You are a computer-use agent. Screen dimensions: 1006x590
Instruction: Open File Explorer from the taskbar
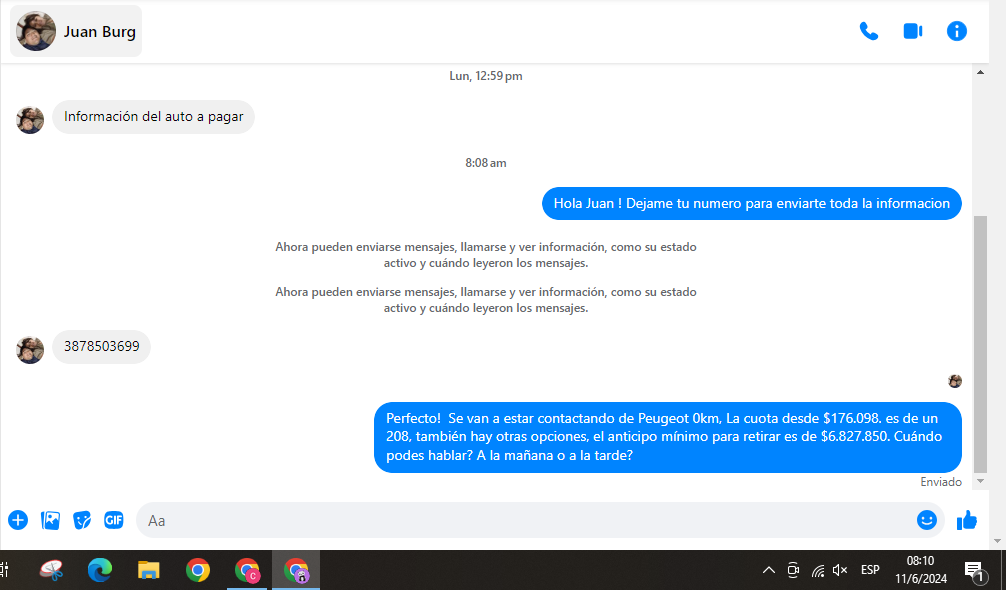(149, 570)
